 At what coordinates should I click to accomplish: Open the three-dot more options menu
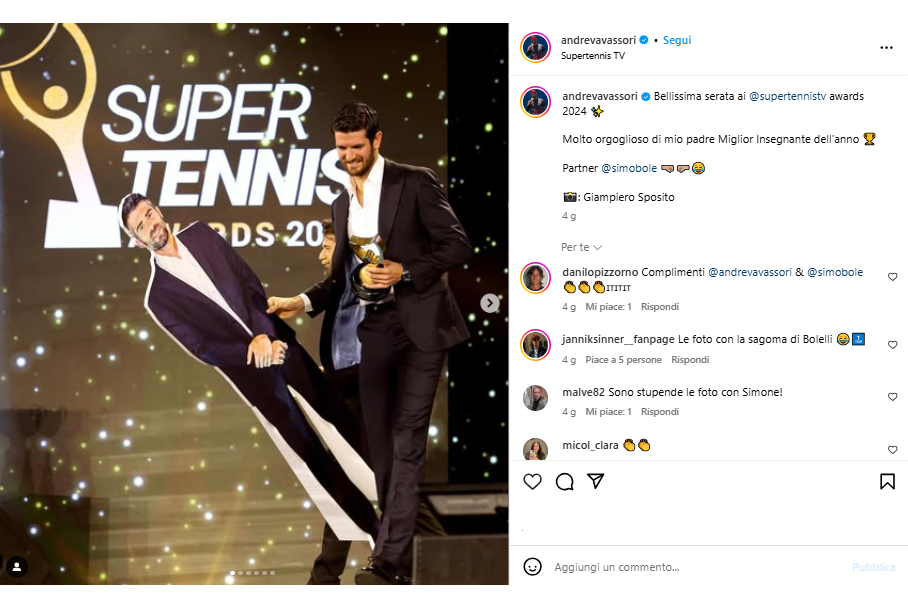(886, 48)
